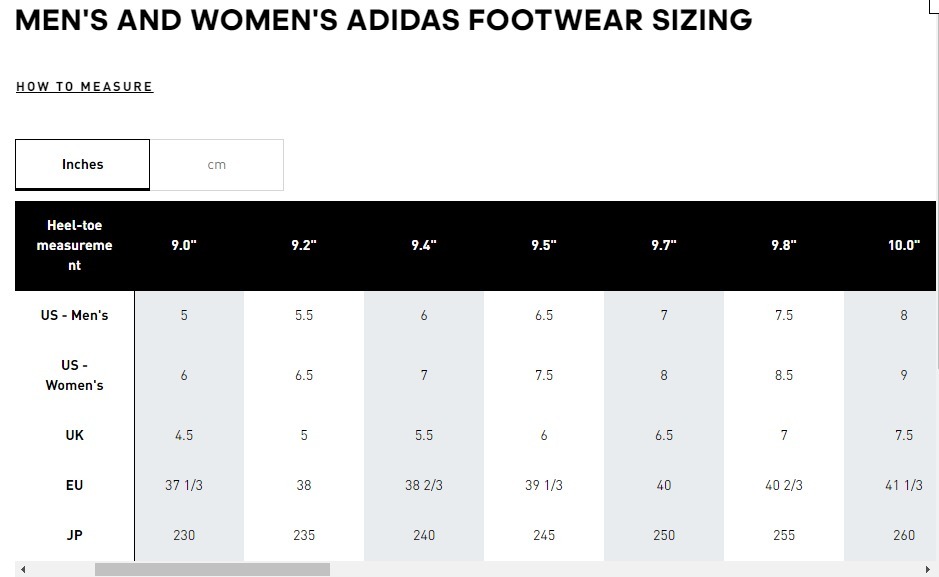Select US Women's size 9 cell
Screen dimensions: 939x577
(904, 375)
